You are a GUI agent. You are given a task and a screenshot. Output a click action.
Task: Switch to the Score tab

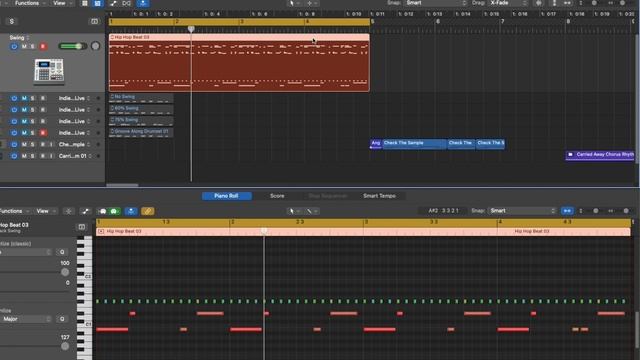(x=277, y=196)
